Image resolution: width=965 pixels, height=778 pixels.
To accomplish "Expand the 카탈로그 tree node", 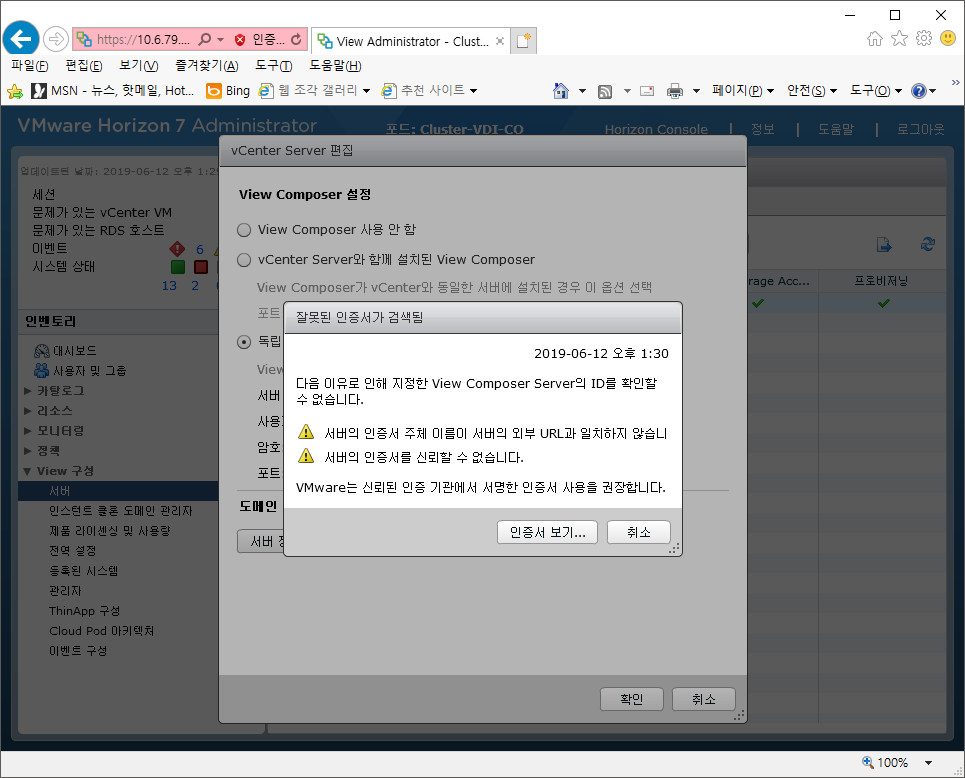I will click(28, 391).
